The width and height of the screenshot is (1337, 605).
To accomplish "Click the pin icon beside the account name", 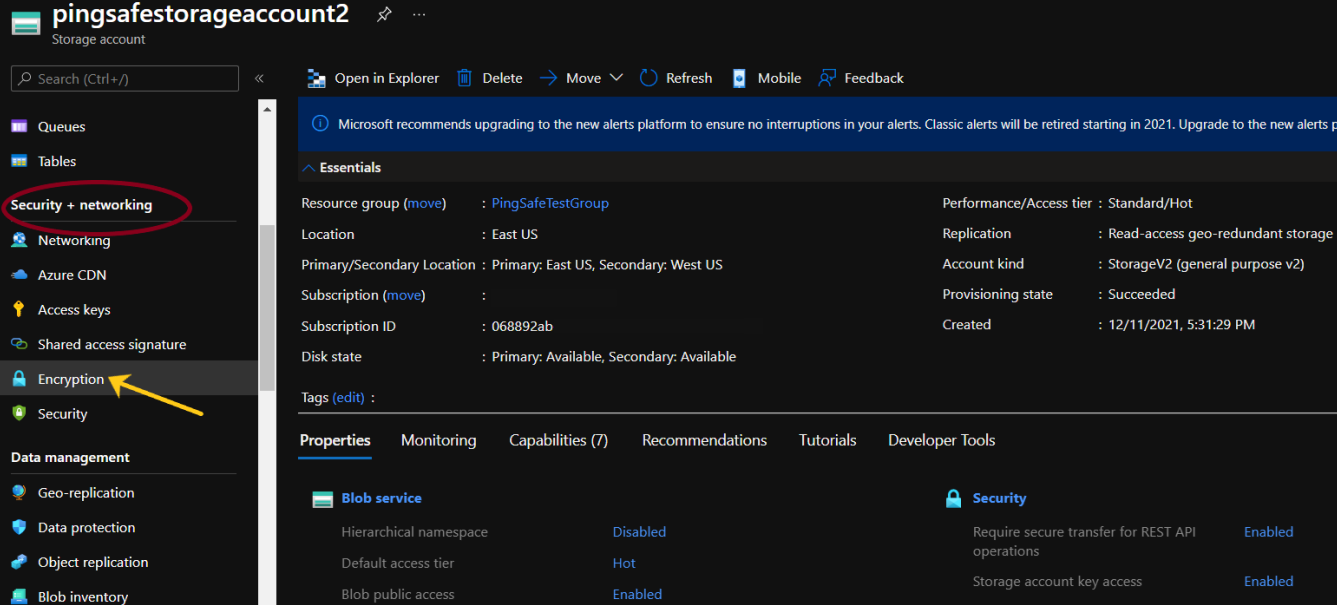I will [x=384, y=15].
